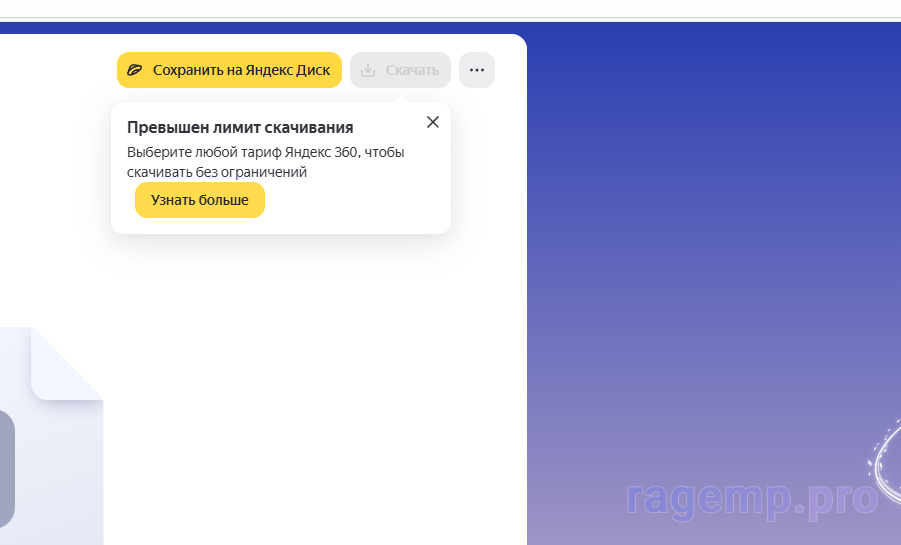Click empty white panel area below the popup
This screenshot has width=901, height=545.
click(300, 380)
